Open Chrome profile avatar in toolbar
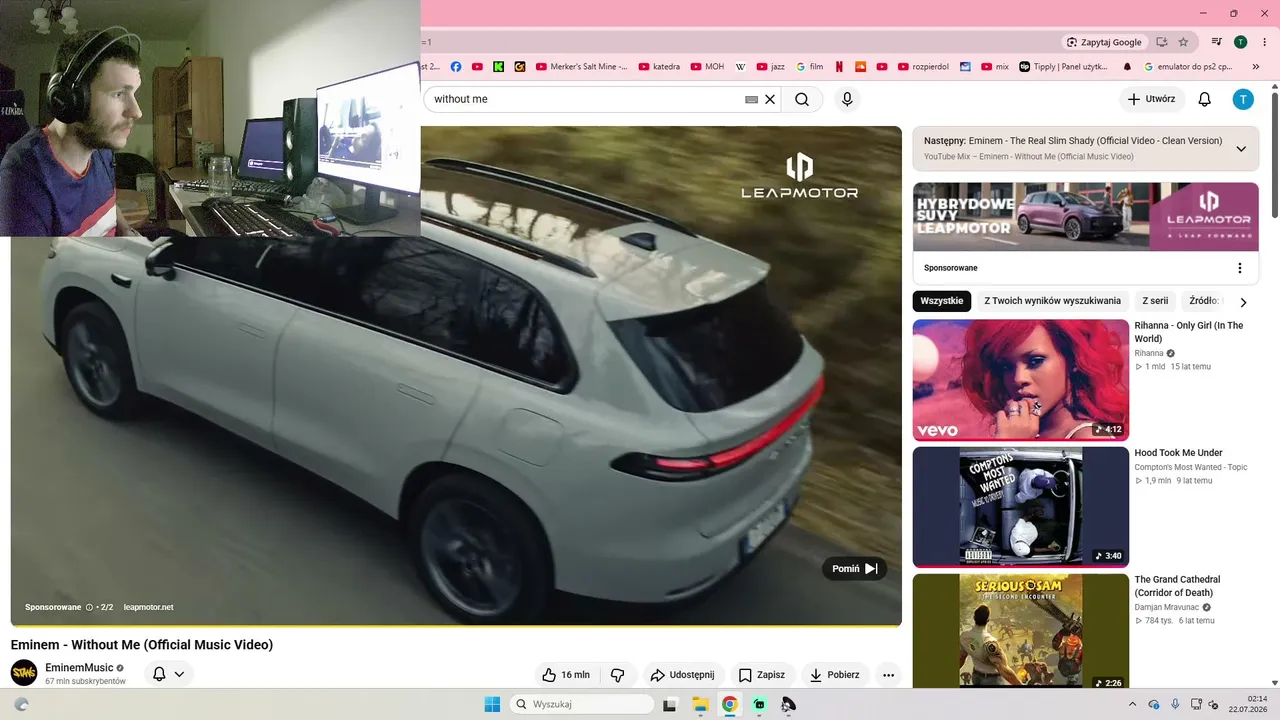Image resolution: width=1280 pixels, height=720 pixels. [x=1240, y=42]
